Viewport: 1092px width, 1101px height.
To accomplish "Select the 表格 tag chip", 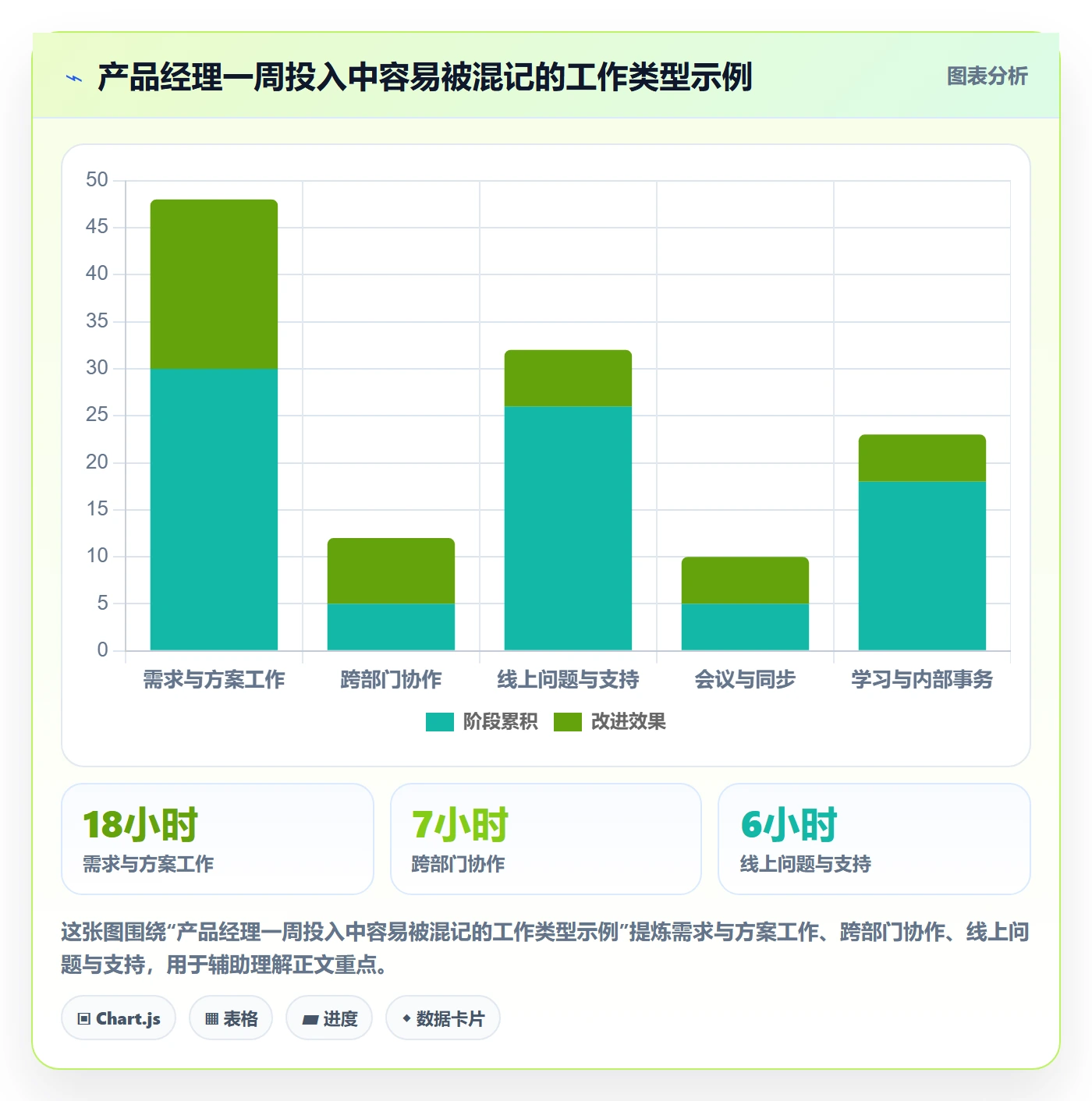I will 231,1018.
